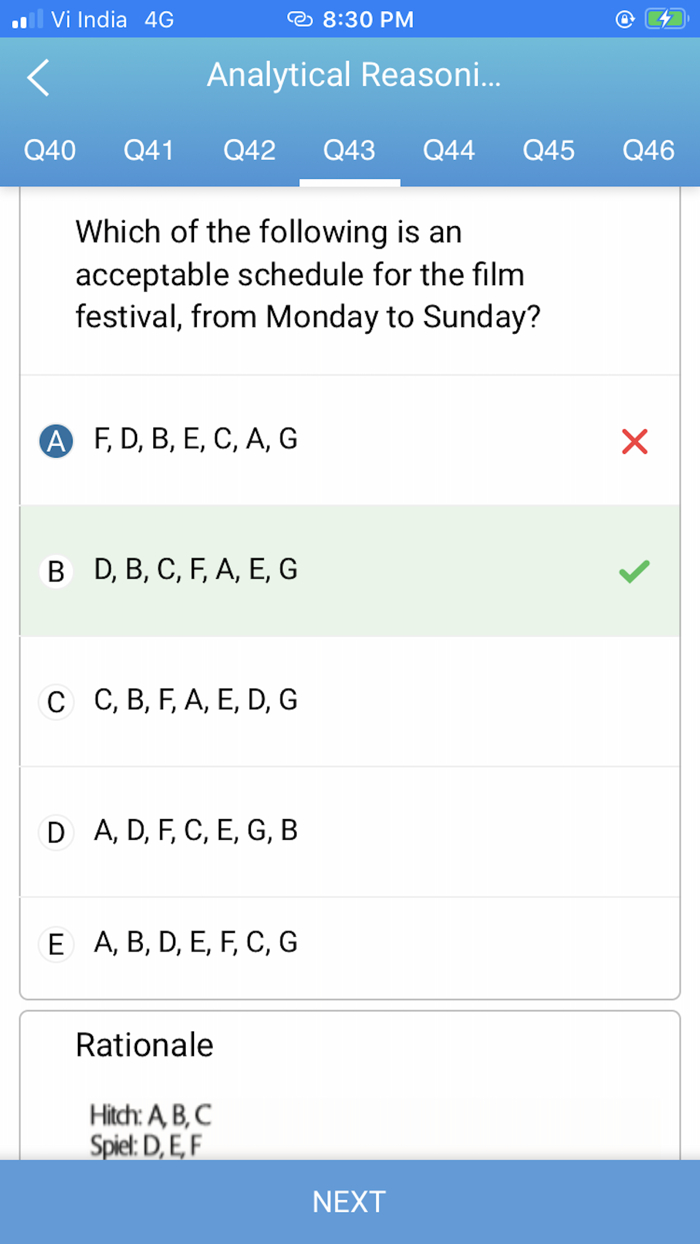
Task: Select the currently active Q43 tab
Action: point(349,151)
